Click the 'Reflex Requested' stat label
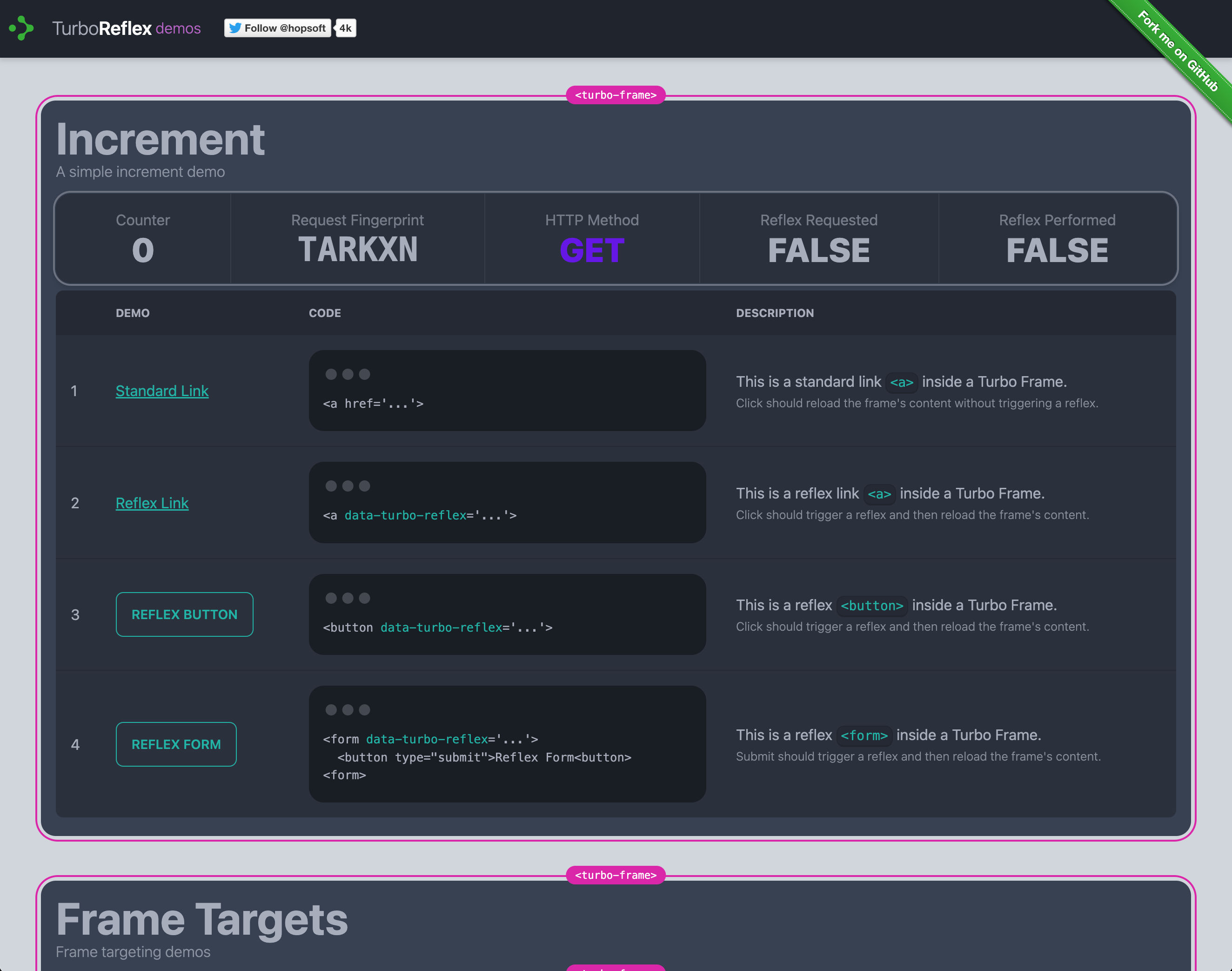Viewport: 1232px width, 971px height. [x=818, y=220]
